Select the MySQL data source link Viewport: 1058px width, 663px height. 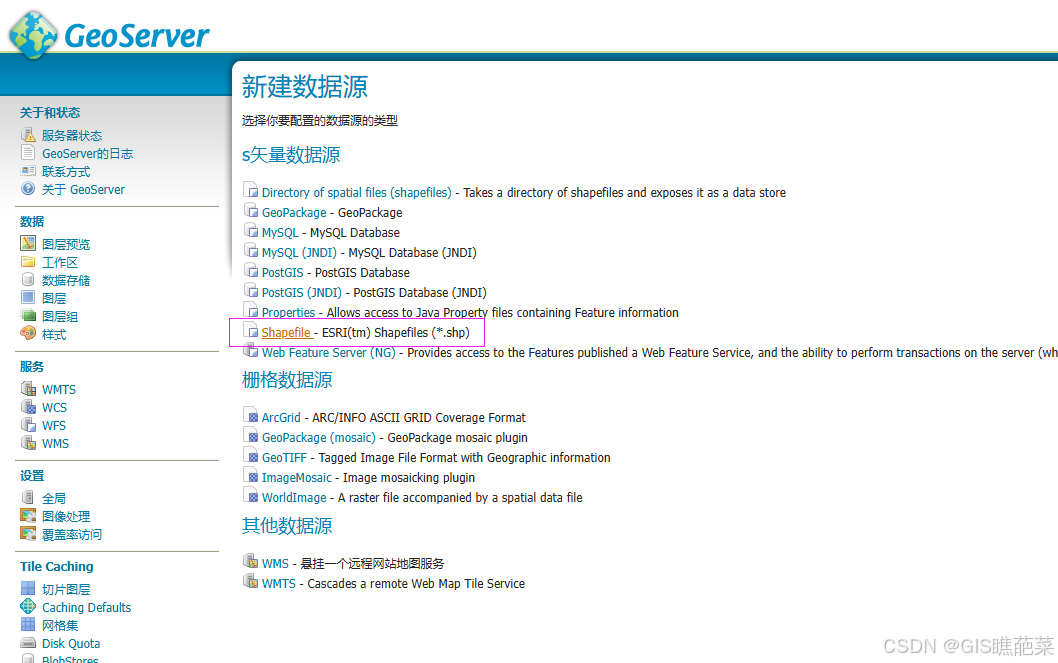pos(280,233)
